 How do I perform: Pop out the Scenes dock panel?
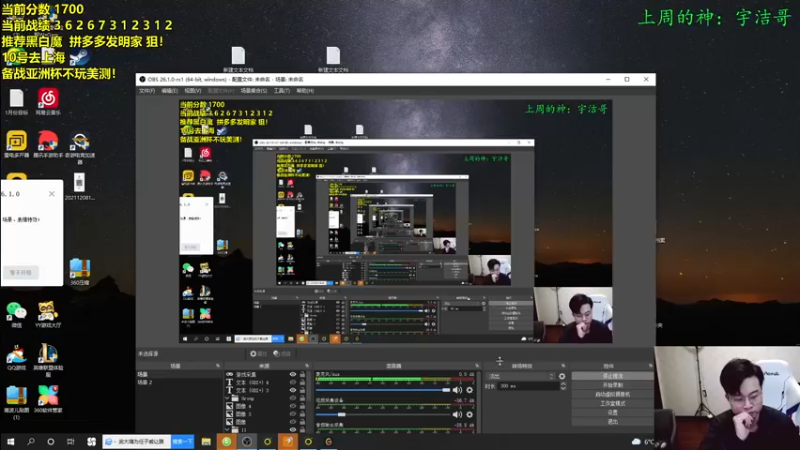(x=218, y=366)
